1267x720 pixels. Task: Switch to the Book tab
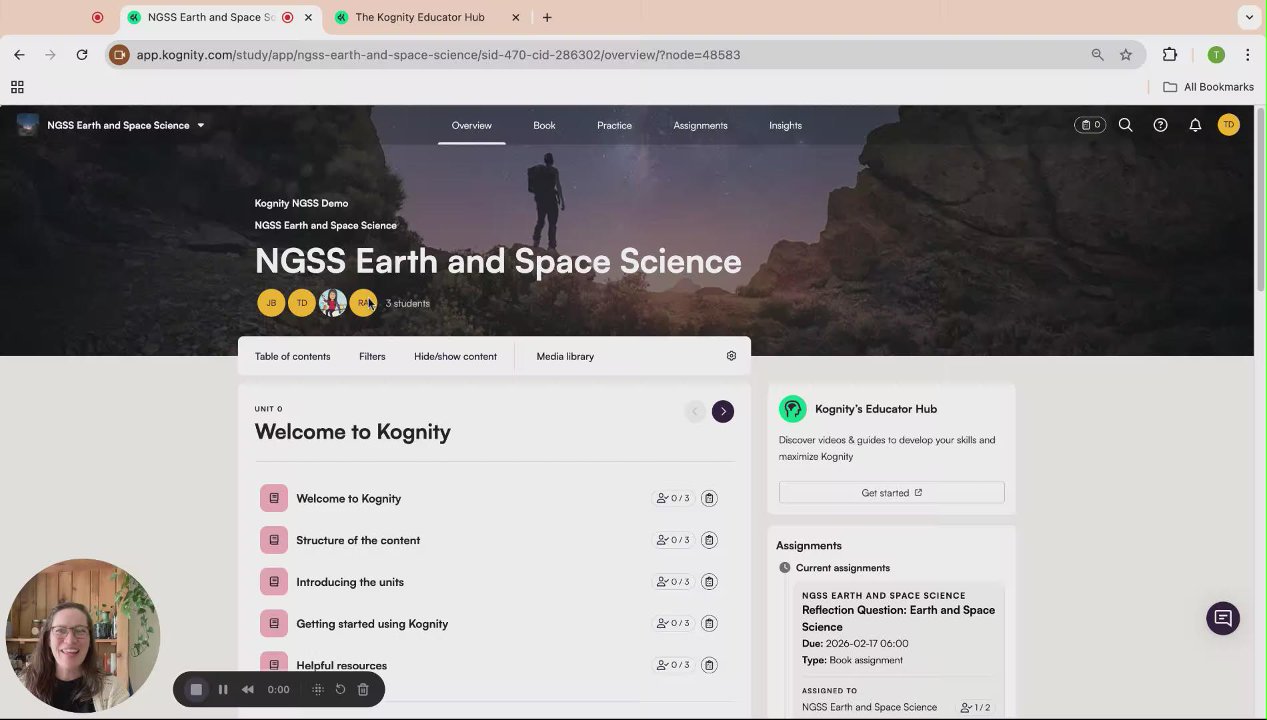click(x=544, y=125)
